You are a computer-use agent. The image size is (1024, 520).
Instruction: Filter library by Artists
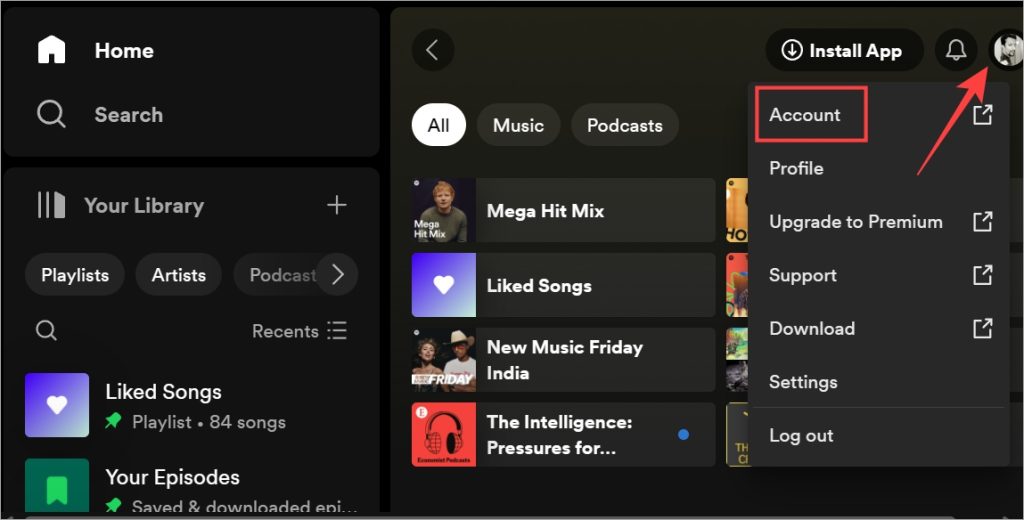point(179,275)
